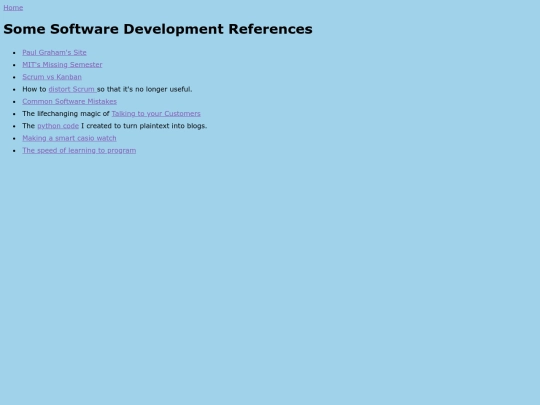Click the text 'so that it's no longer useful.'
The image size is (540, 405).
click(x=145, y=89)
